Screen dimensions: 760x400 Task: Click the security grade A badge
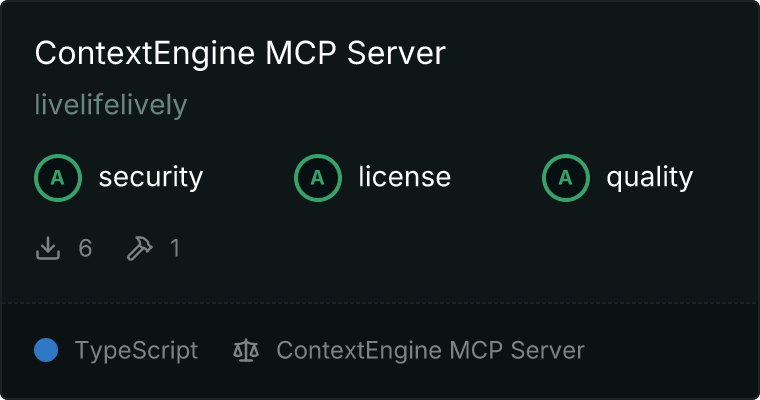coord(58,178)
